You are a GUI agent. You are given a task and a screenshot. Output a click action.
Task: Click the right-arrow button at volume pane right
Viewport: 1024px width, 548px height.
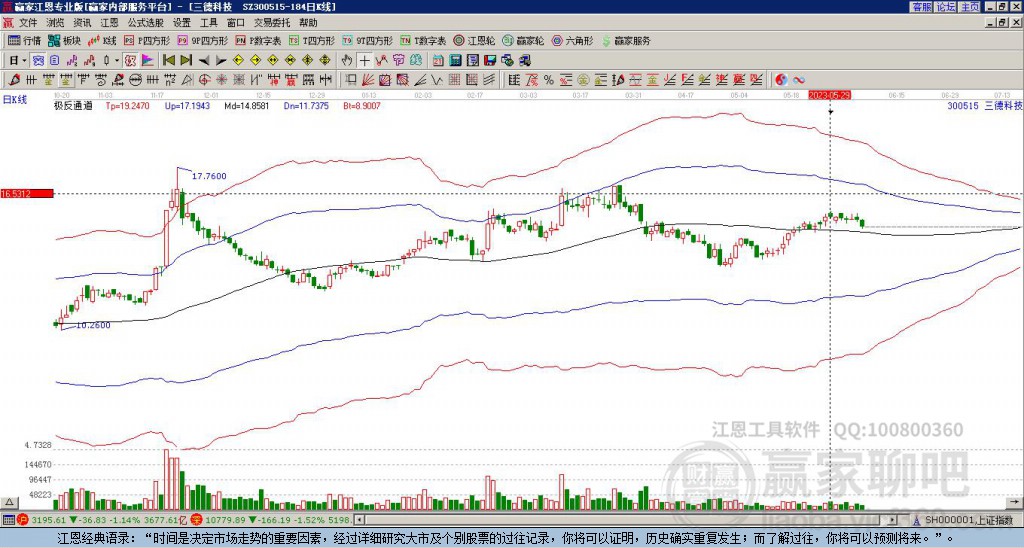click(1017, 503)
